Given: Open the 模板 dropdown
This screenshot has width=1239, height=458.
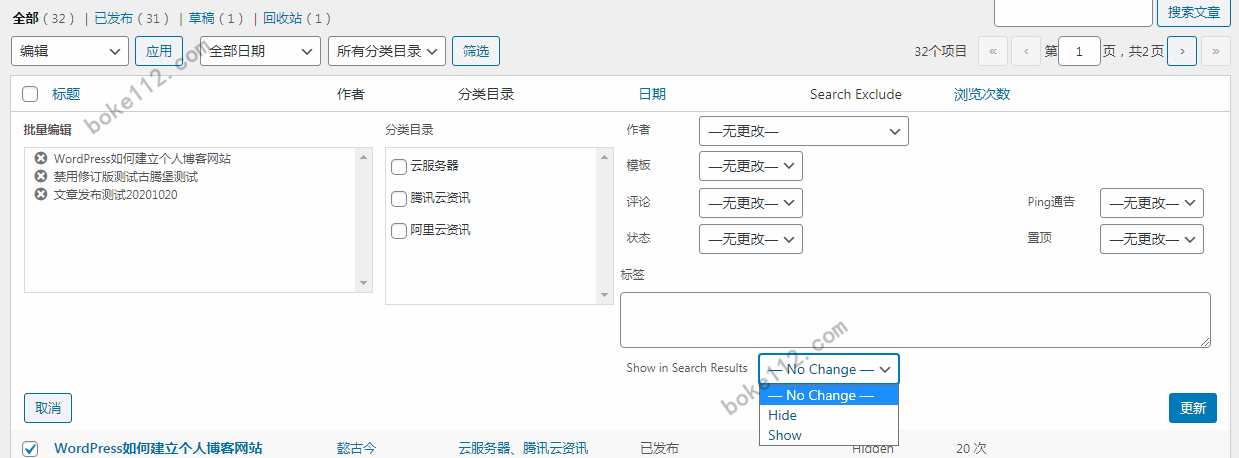Looking at the screenshot, I should 751,166.
